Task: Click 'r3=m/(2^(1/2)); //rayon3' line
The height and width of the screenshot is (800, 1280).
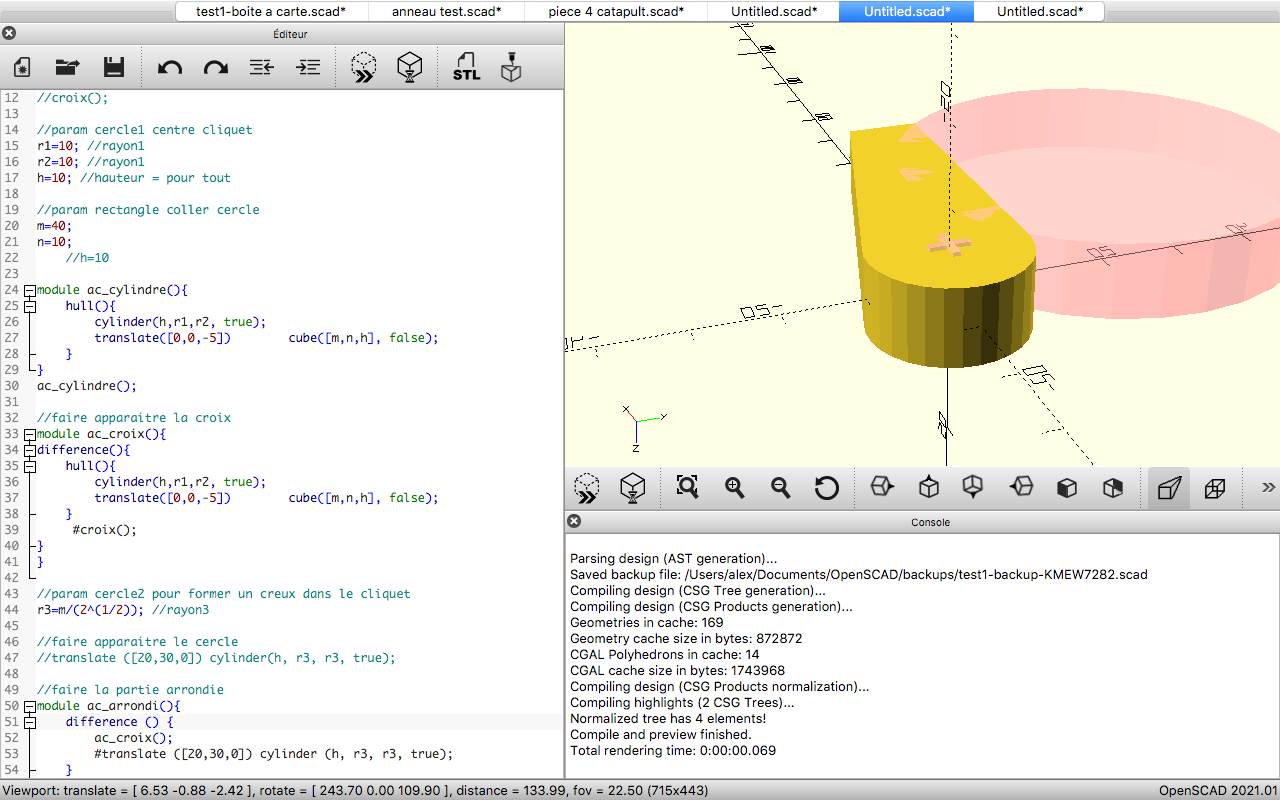Action: [123, 610]
